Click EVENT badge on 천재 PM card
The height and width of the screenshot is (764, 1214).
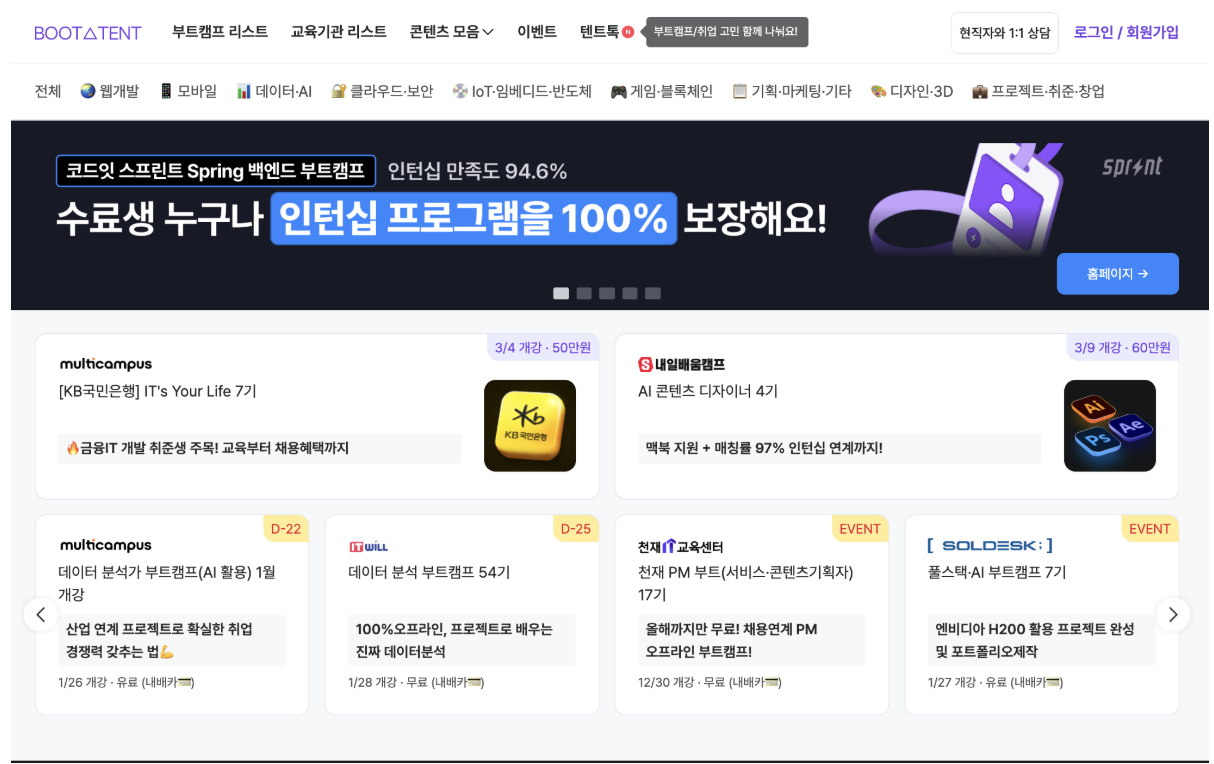point(860,528)
